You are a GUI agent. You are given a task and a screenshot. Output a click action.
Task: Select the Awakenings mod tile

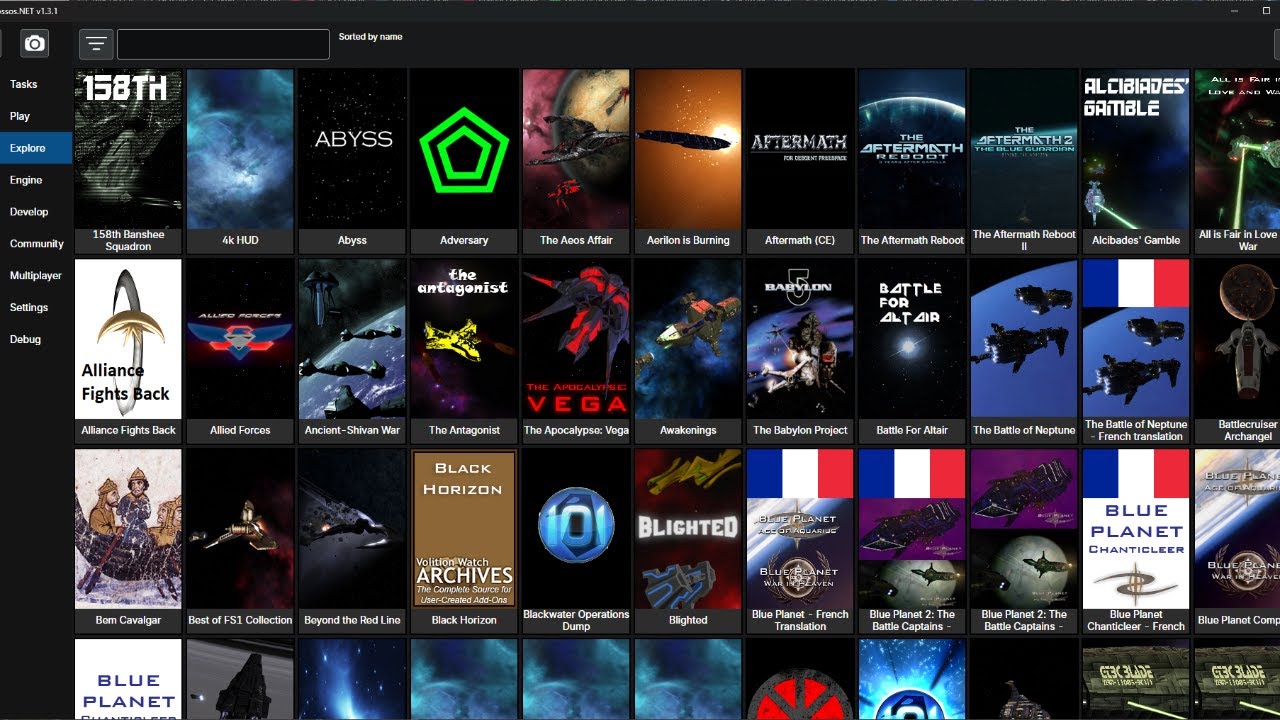coord(688,350)
